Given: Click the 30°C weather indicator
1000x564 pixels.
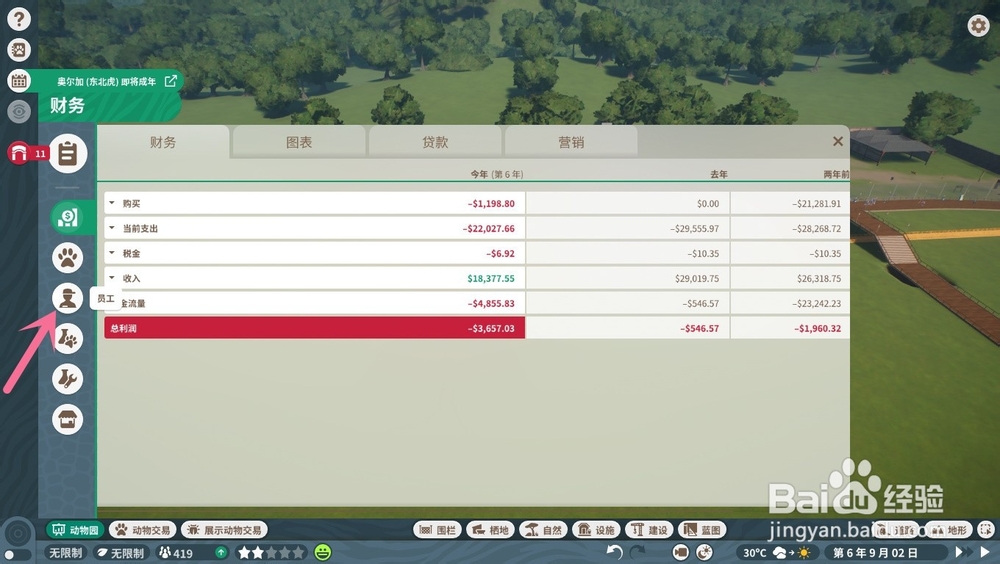Looking at the screenshot, I should (777, 553).
